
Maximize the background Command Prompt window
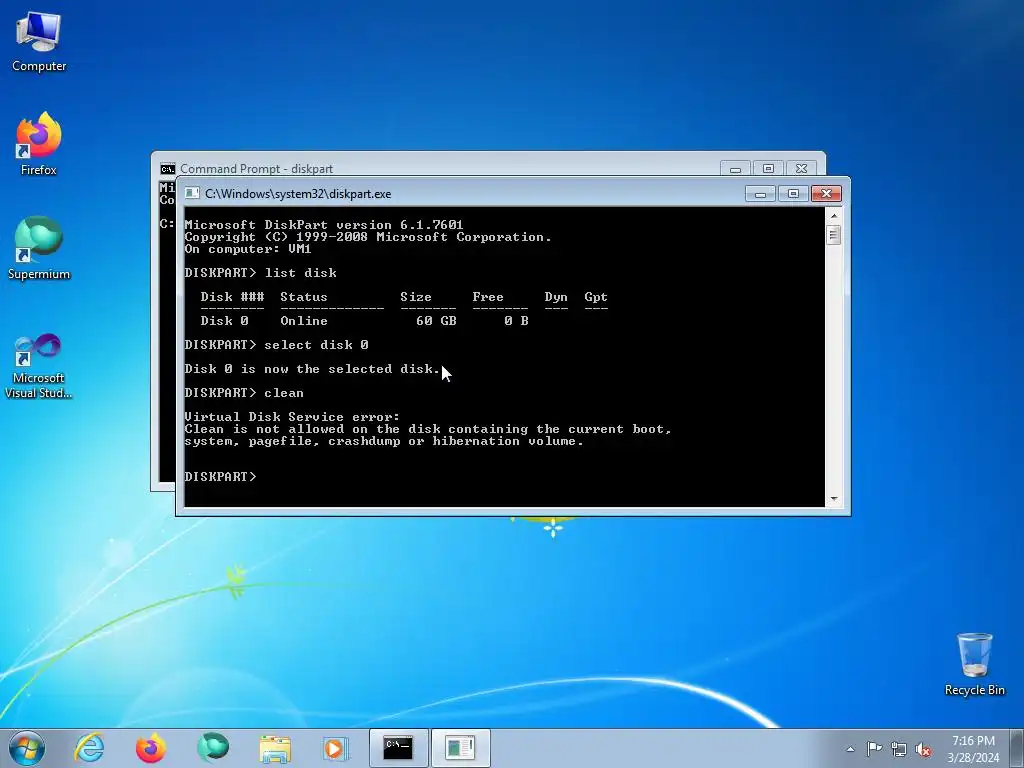[x=769, y=168]
